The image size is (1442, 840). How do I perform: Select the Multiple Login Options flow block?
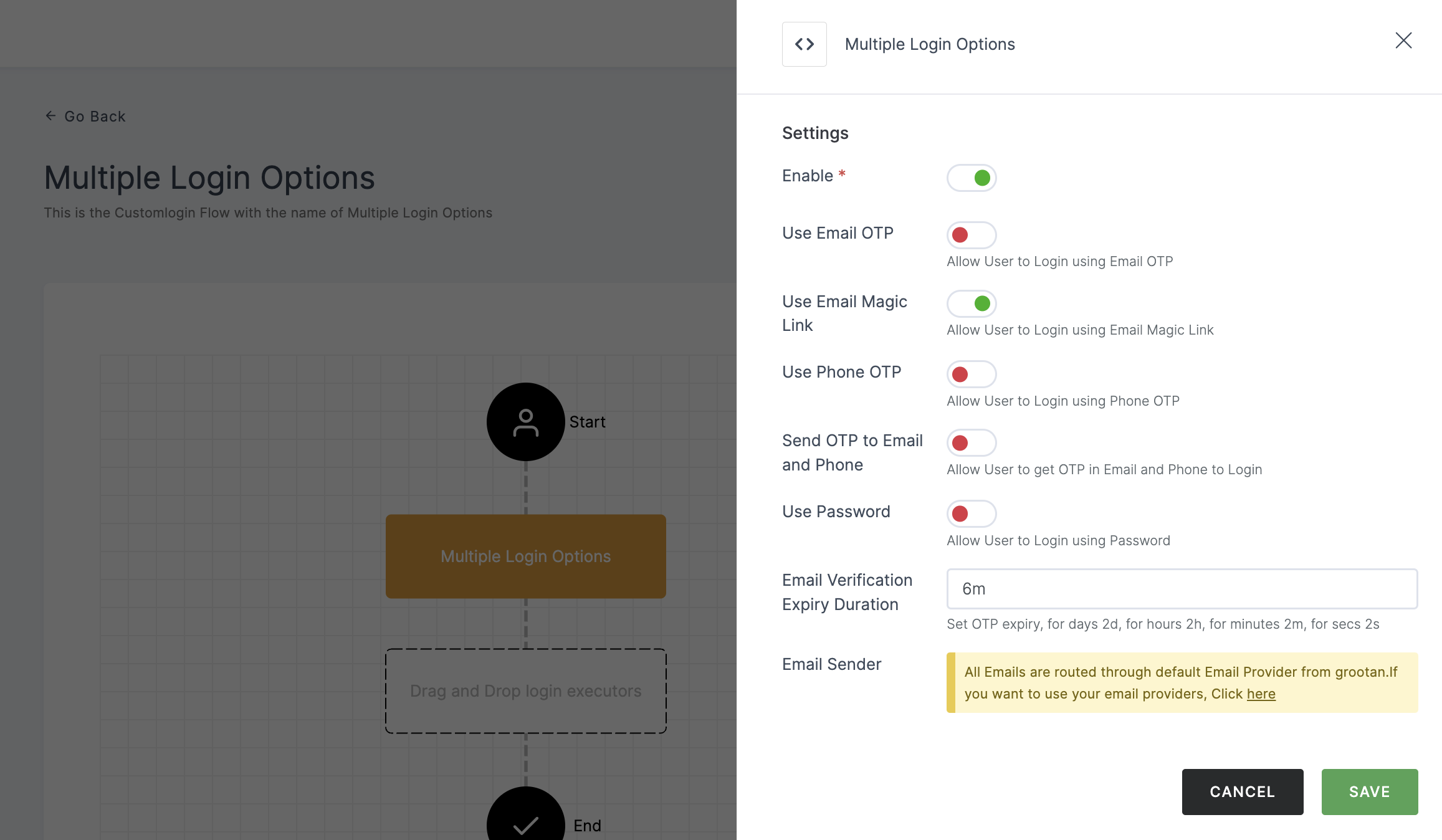(526, 556)
